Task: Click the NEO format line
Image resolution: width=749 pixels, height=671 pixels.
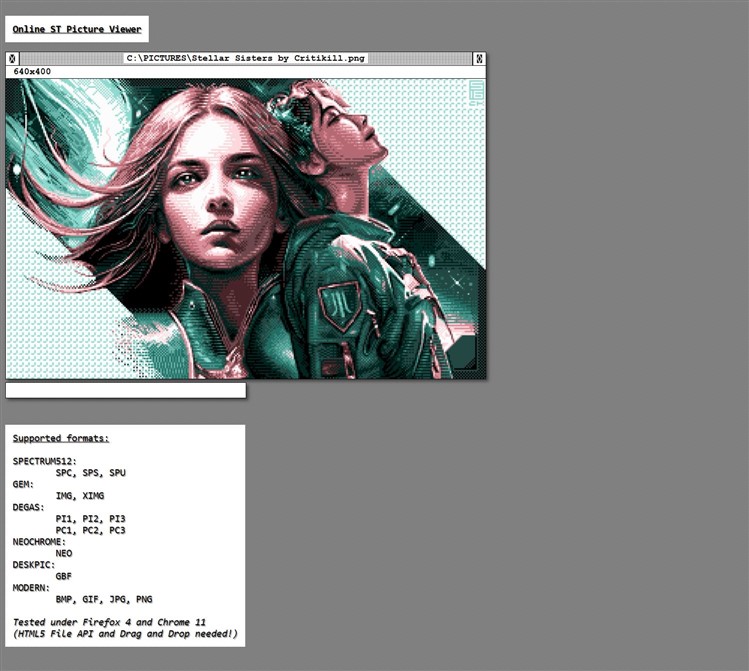Action: click(64, 554)
